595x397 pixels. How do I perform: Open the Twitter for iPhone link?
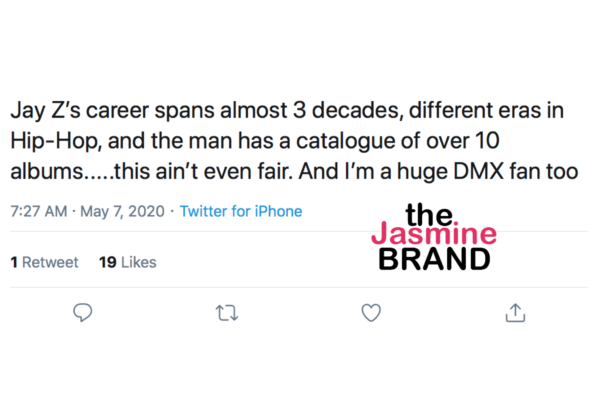click(241, 211)
